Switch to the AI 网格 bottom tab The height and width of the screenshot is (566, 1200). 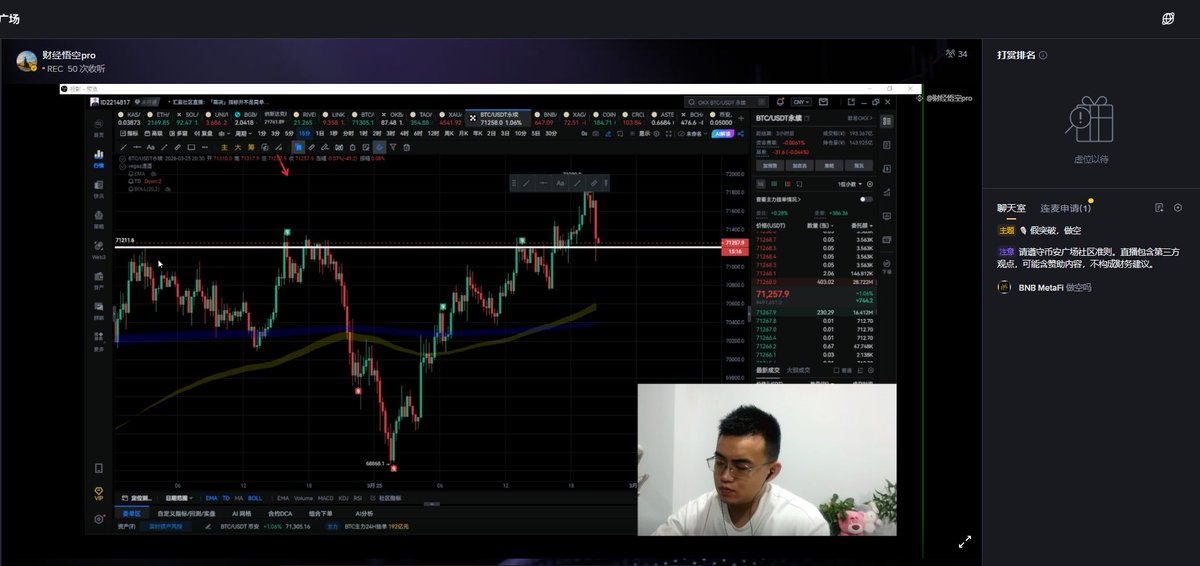241,514
